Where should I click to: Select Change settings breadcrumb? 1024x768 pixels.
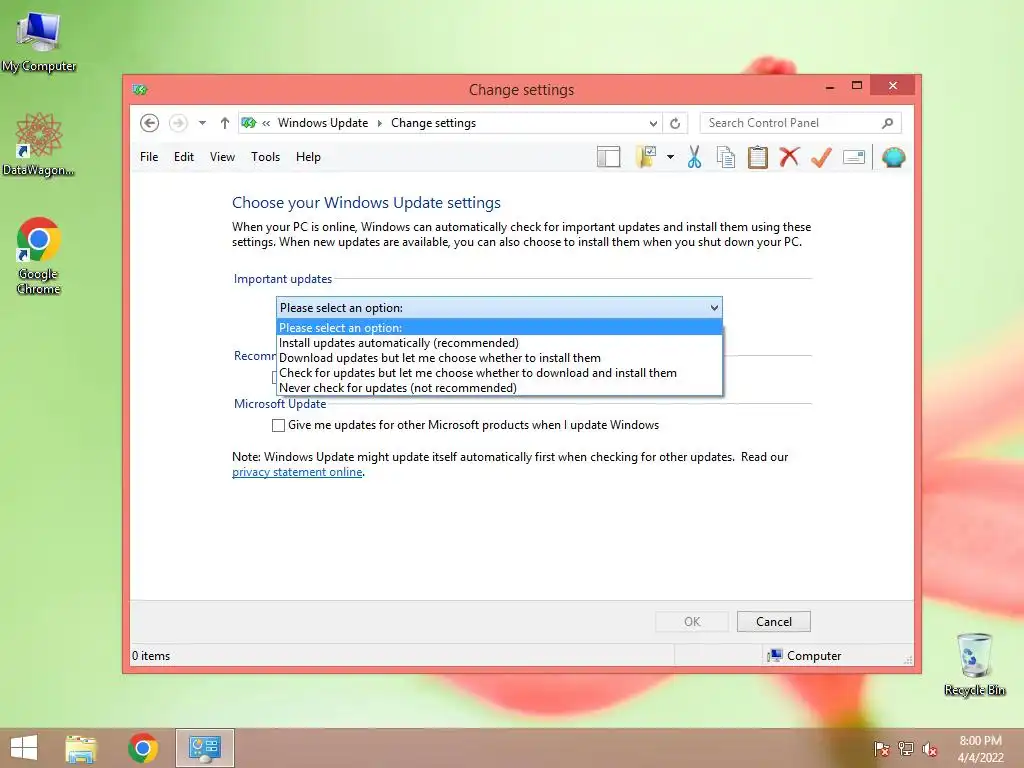click(x=433, y=123)
